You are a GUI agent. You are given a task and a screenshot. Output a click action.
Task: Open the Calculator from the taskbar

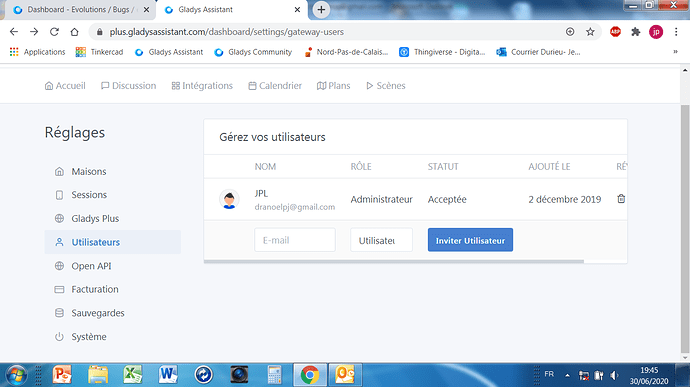pyautogui.click(x=274, y=375)
